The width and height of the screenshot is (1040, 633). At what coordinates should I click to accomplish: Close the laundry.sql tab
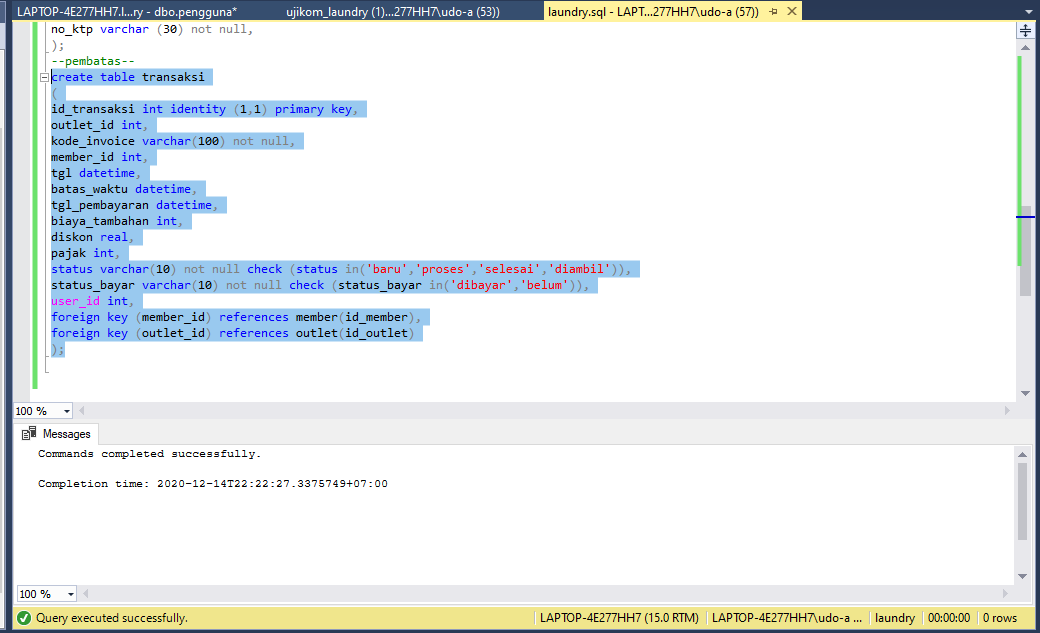(792, 11)
